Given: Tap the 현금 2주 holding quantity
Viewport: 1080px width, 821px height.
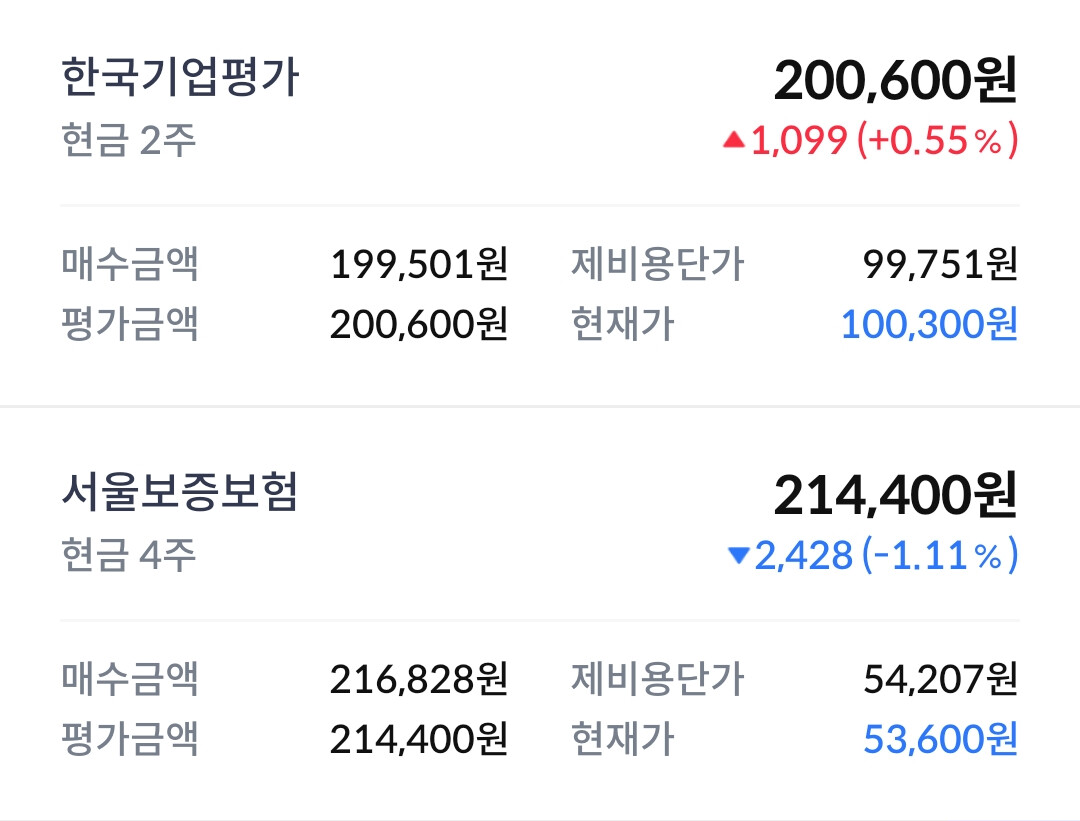Looking at the screenshot, I should tap(128, 140).
